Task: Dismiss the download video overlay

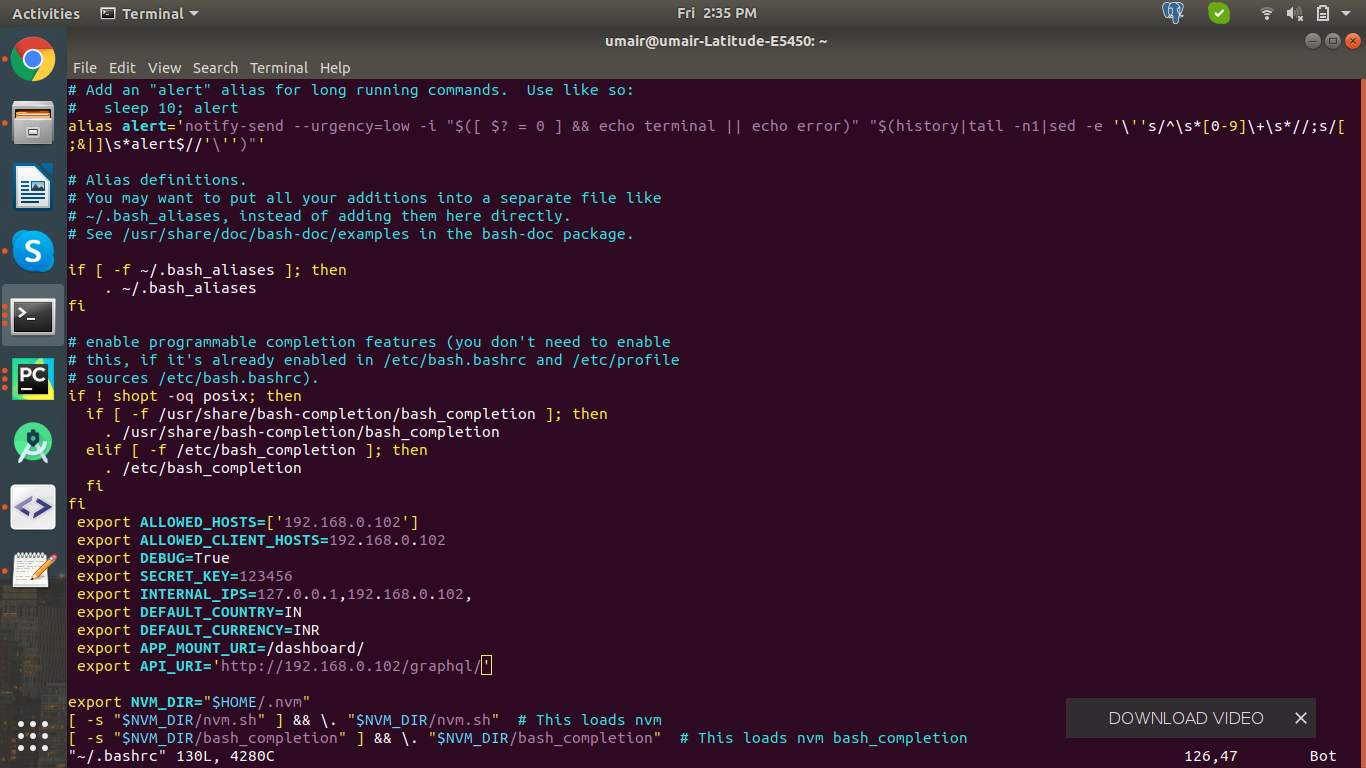Action: [x=1301, y=718]
